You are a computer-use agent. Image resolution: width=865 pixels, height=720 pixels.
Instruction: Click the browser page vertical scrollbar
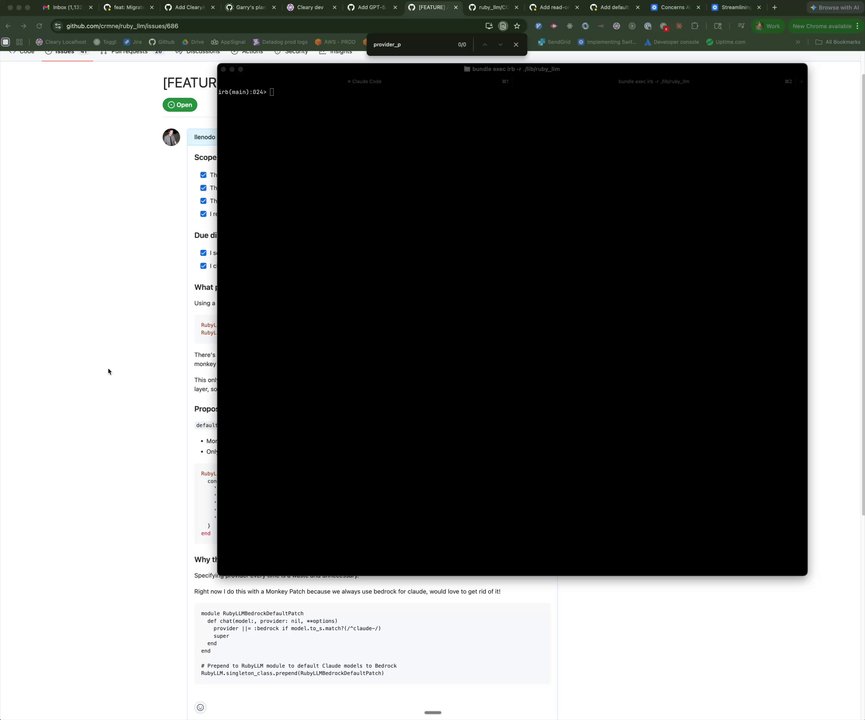[862, 295]
